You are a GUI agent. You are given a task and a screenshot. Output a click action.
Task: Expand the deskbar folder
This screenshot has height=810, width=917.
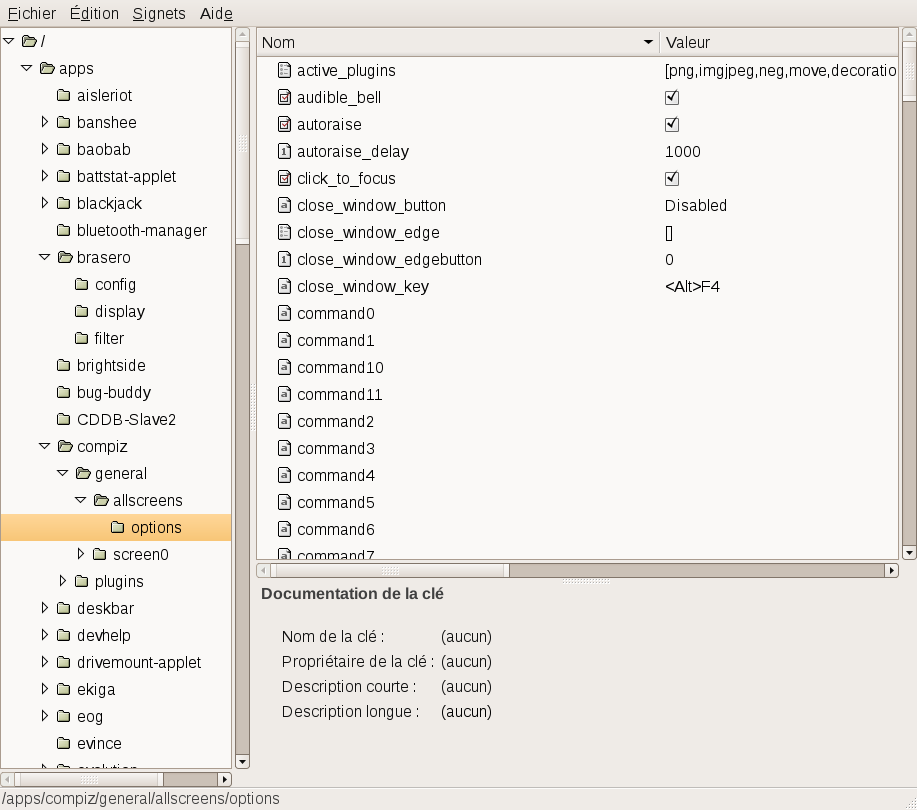pos(44,608)
